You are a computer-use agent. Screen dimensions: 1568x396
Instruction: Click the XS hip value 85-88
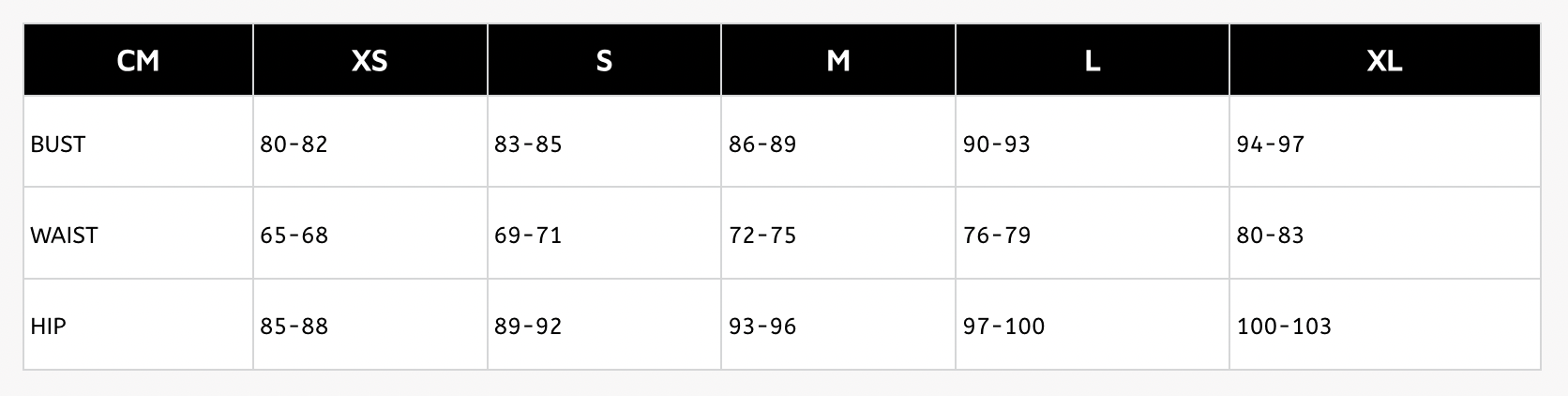tap(294, 327)
